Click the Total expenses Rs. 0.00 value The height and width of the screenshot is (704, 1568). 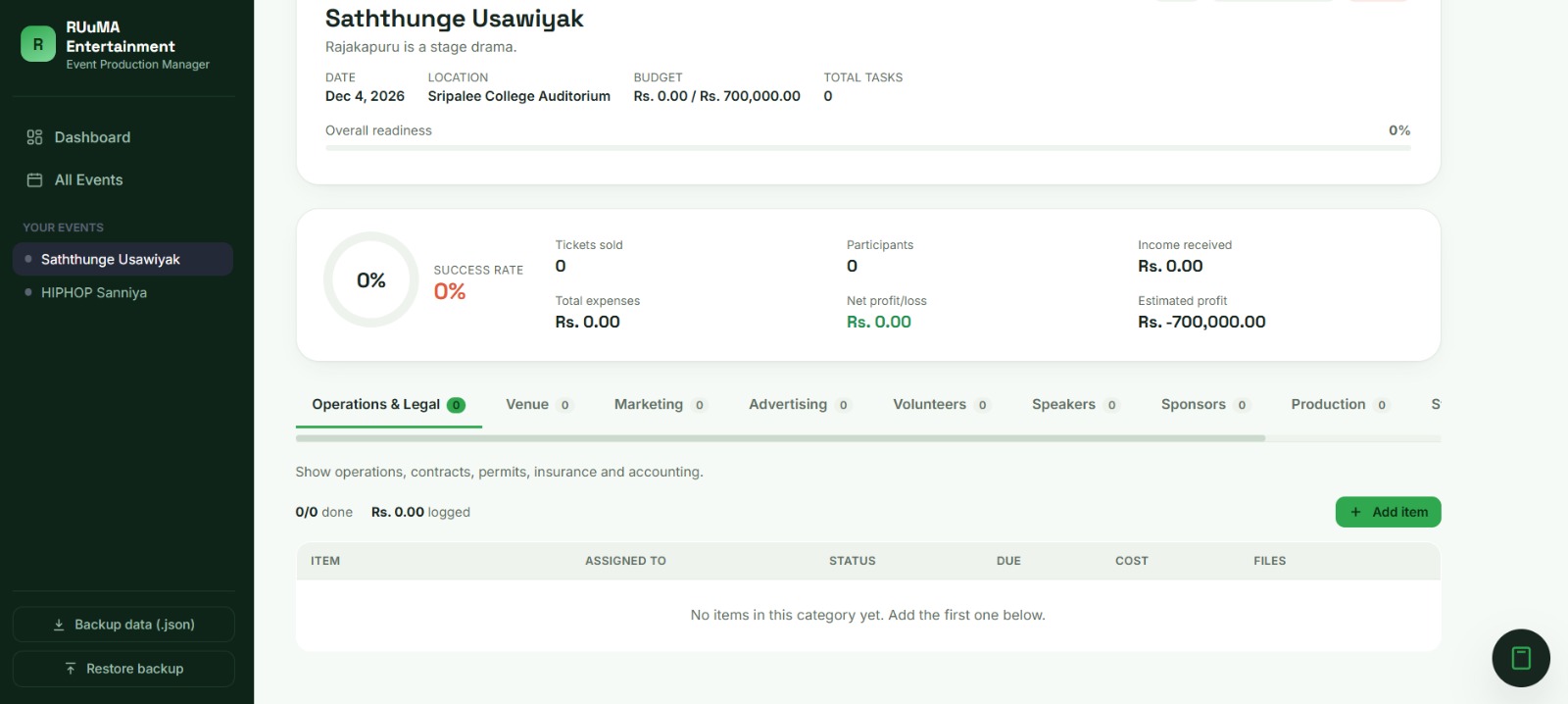587,322
